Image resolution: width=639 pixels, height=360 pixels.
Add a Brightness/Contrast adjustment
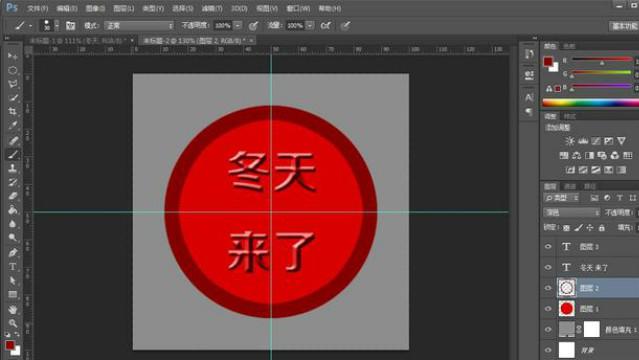click(x=570, y=141)
